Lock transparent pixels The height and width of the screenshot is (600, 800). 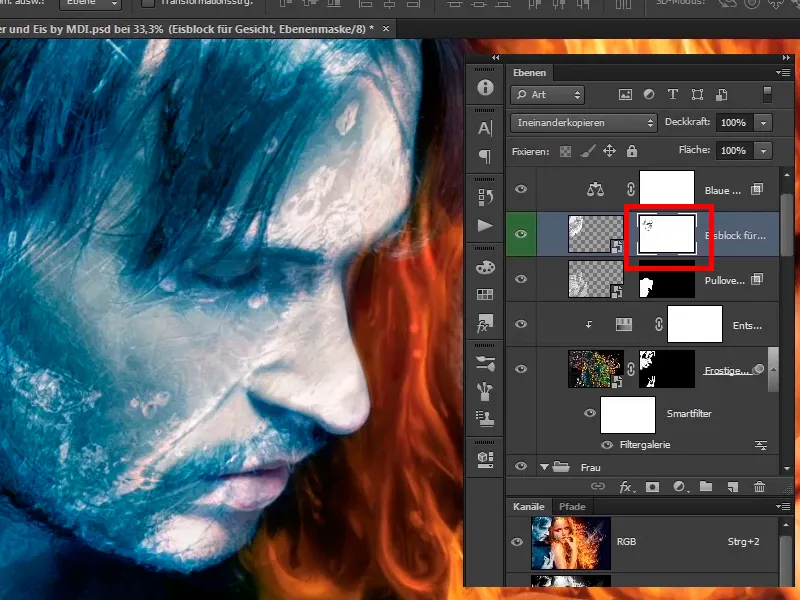point(565,151)
